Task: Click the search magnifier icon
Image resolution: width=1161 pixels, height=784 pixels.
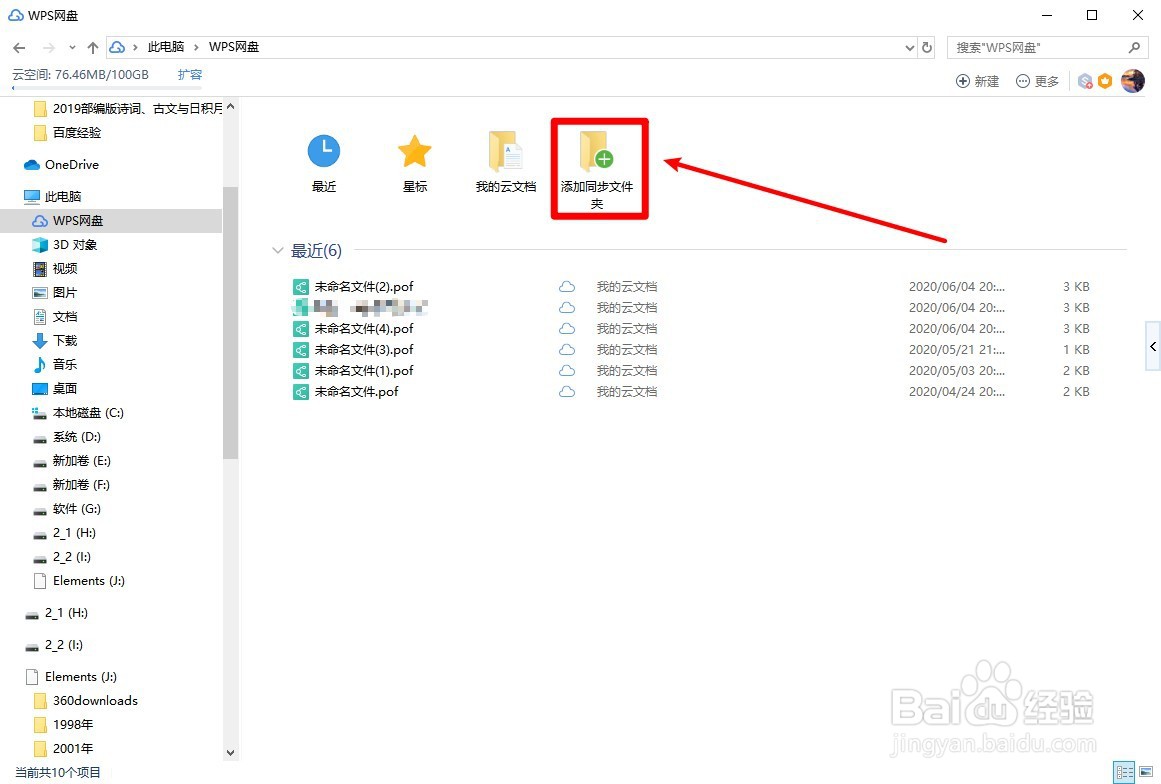Action: (1134, 47)
